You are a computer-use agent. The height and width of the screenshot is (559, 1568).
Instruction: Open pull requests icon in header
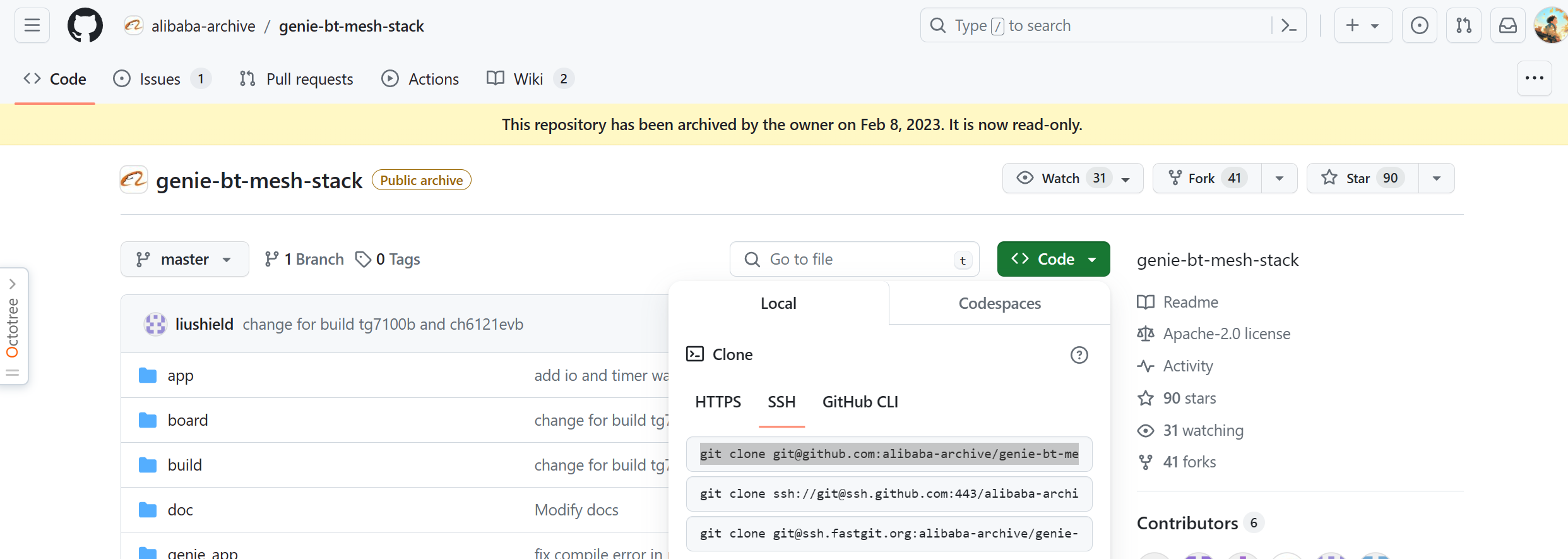point(1463,25)
